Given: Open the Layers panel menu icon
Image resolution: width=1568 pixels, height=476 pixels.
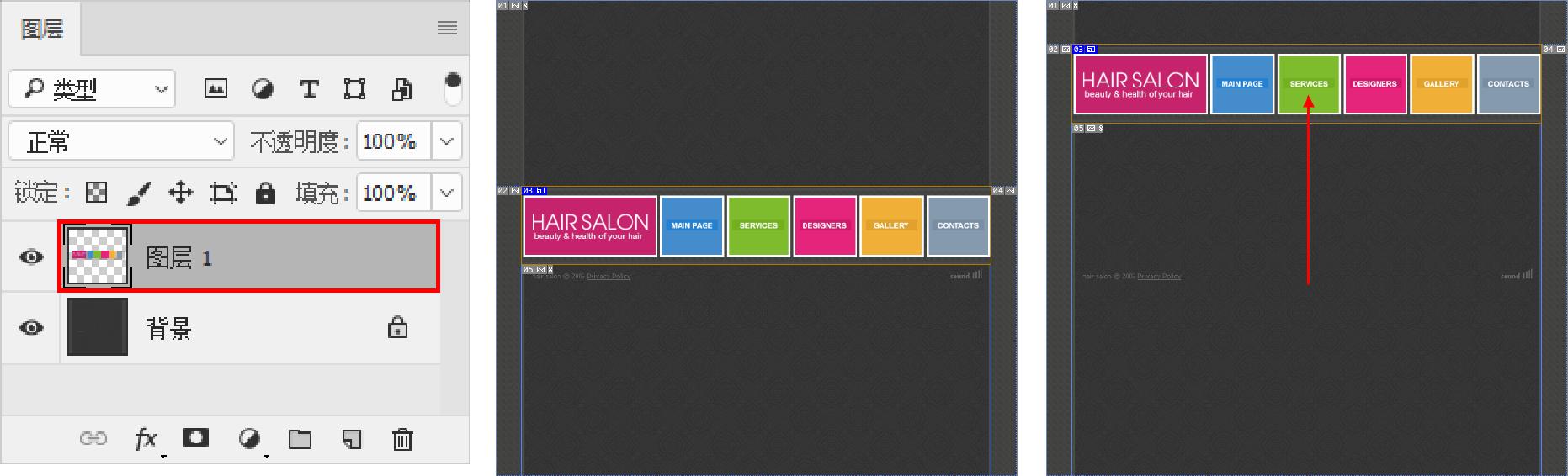Looking at the screenshot, I should 447,28.
